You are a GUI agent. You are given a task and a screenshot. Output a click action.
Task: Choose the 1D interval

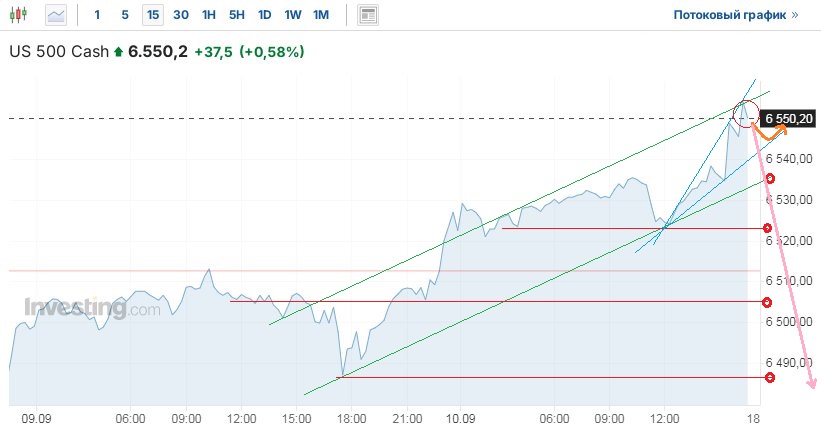264,15
